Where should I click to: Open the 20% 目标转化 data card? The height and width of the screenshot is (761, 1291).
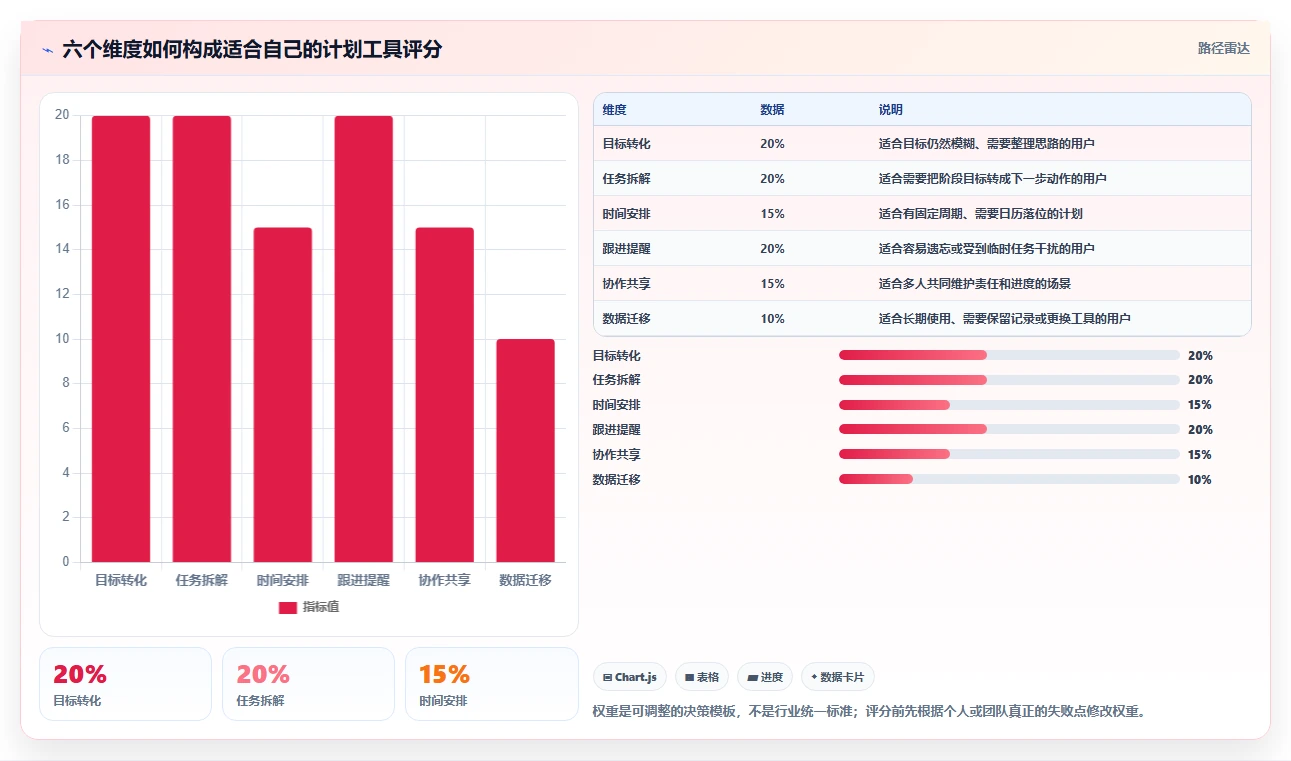125,684
